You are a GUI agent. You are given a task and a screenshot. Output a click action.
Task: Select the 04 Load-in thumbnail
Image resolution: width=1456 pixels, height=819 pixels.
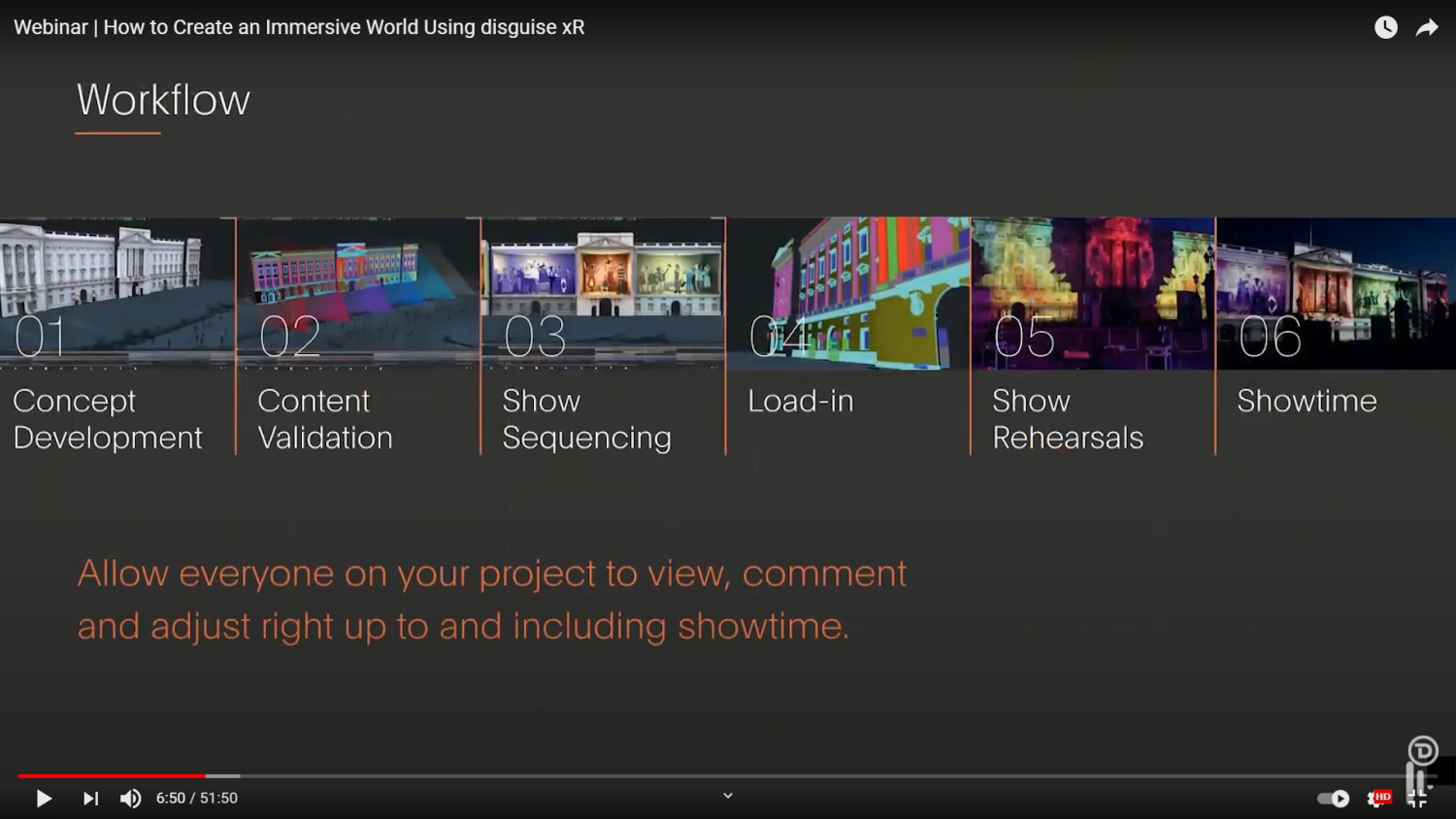(848, 293)
